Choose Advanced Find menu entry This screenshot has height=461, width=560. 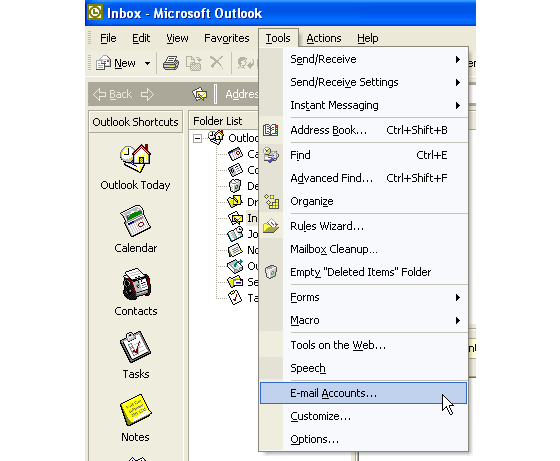coord(364,178)
